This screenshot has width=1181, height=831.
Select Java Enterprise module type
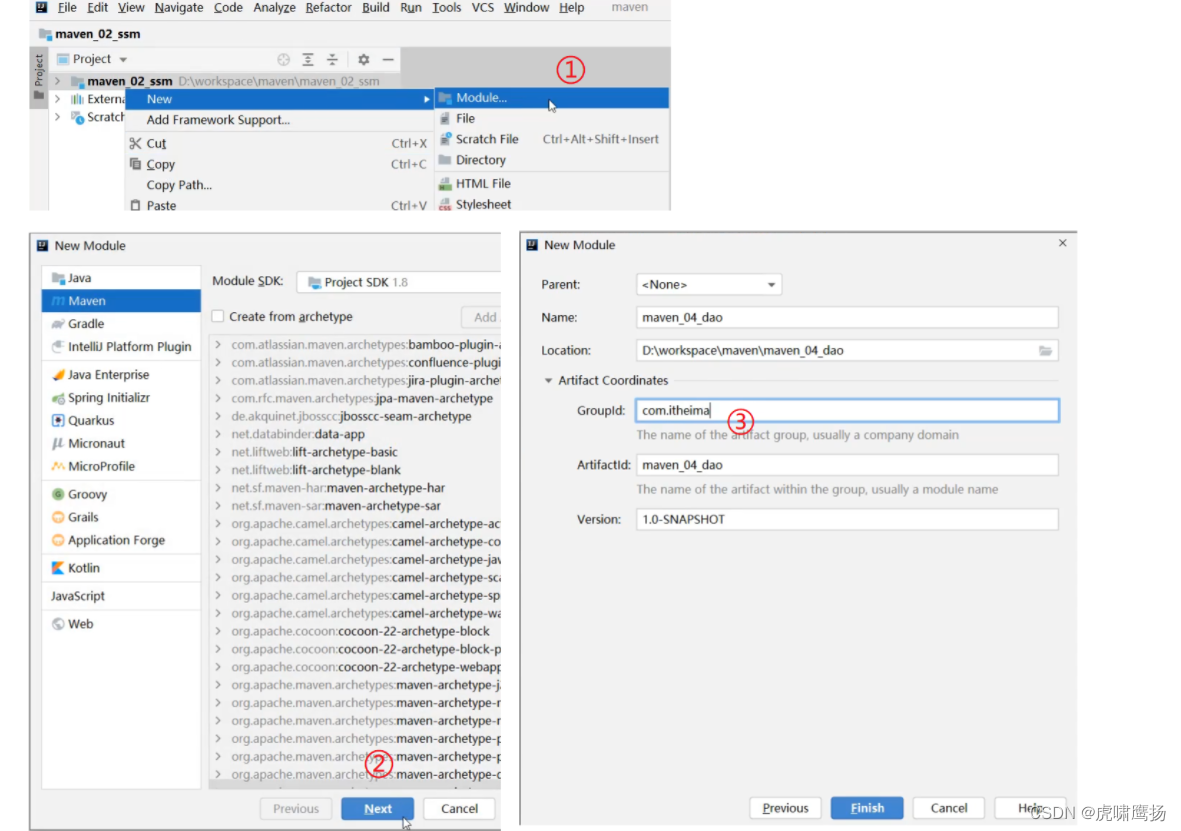pos(121,374)
